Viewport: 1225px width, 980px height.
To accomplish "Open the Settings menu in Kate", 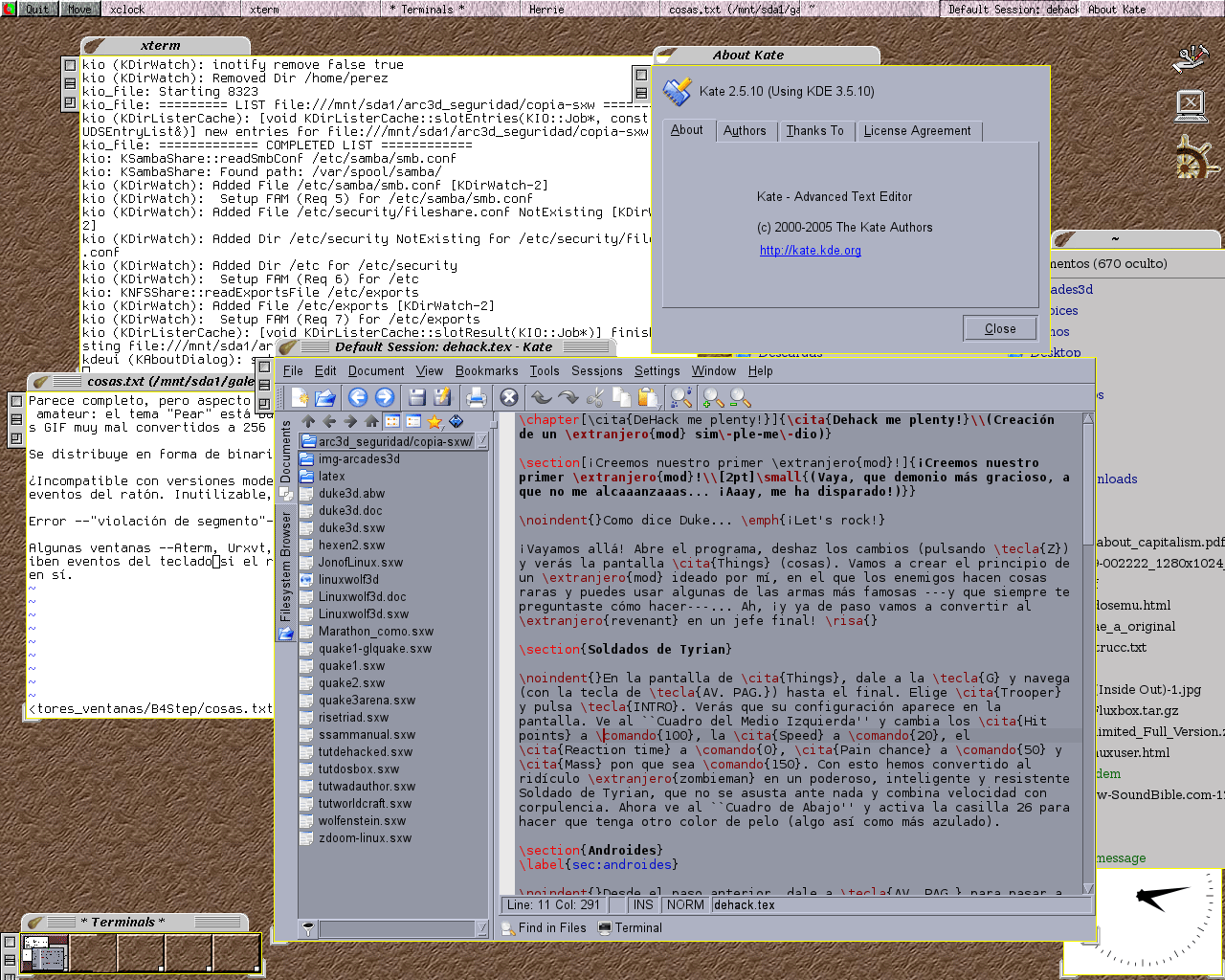I will coord(657,371).
